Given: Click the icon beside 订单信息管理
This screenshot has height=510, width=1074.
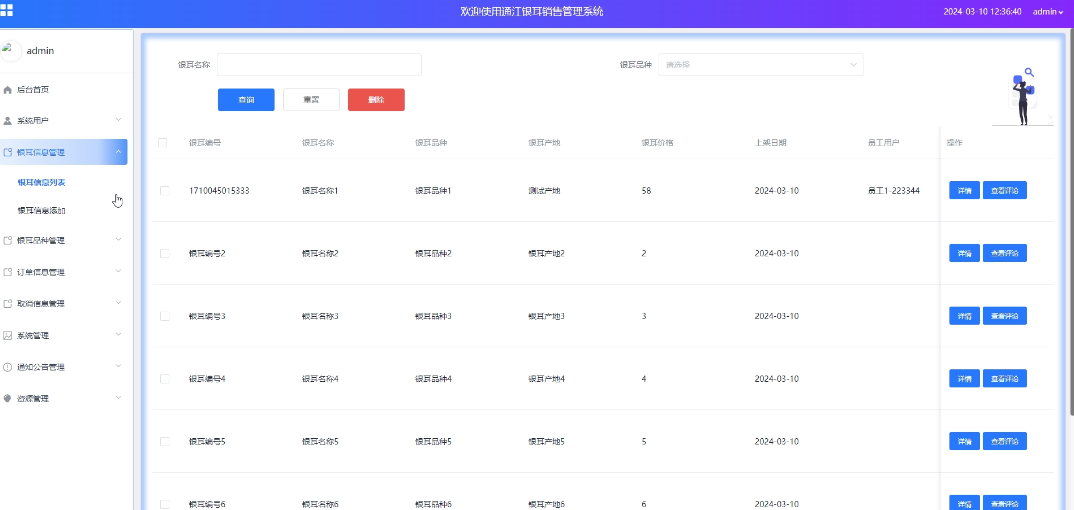Looking at the screenshot, I should coord(8,272).
